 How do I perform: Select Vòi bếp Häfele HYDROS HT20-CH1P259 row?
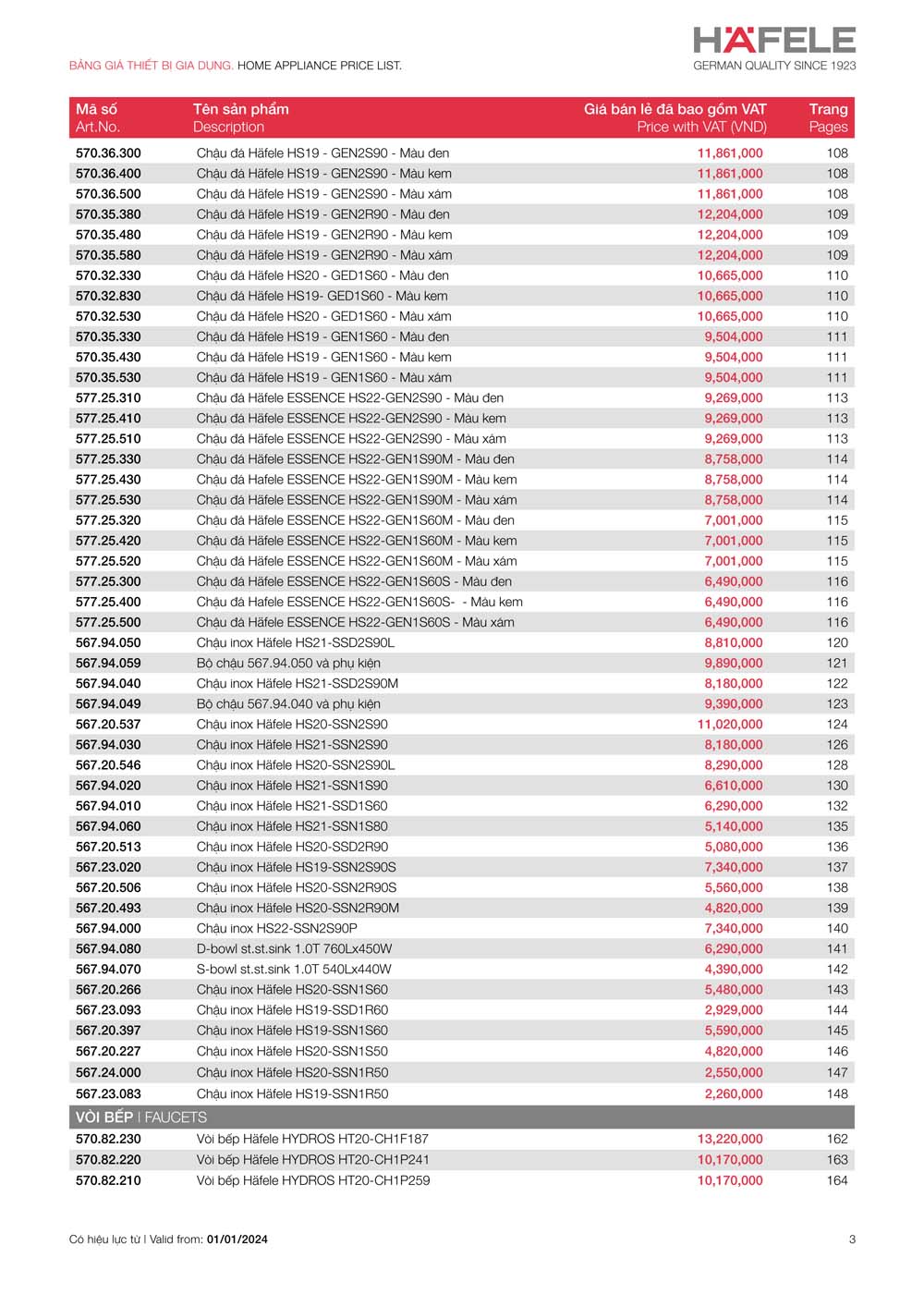point(312,1180)
